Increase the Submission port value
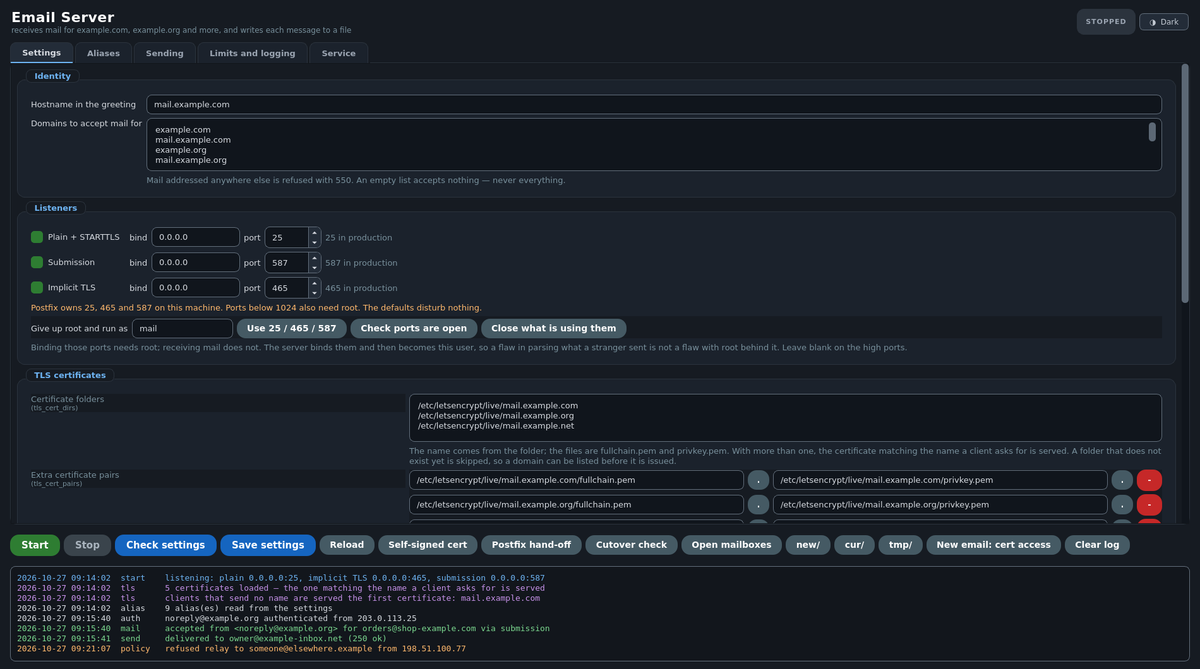Image resolution: width=1200 pixels, height=669 pixels. [x=314, y=258]
